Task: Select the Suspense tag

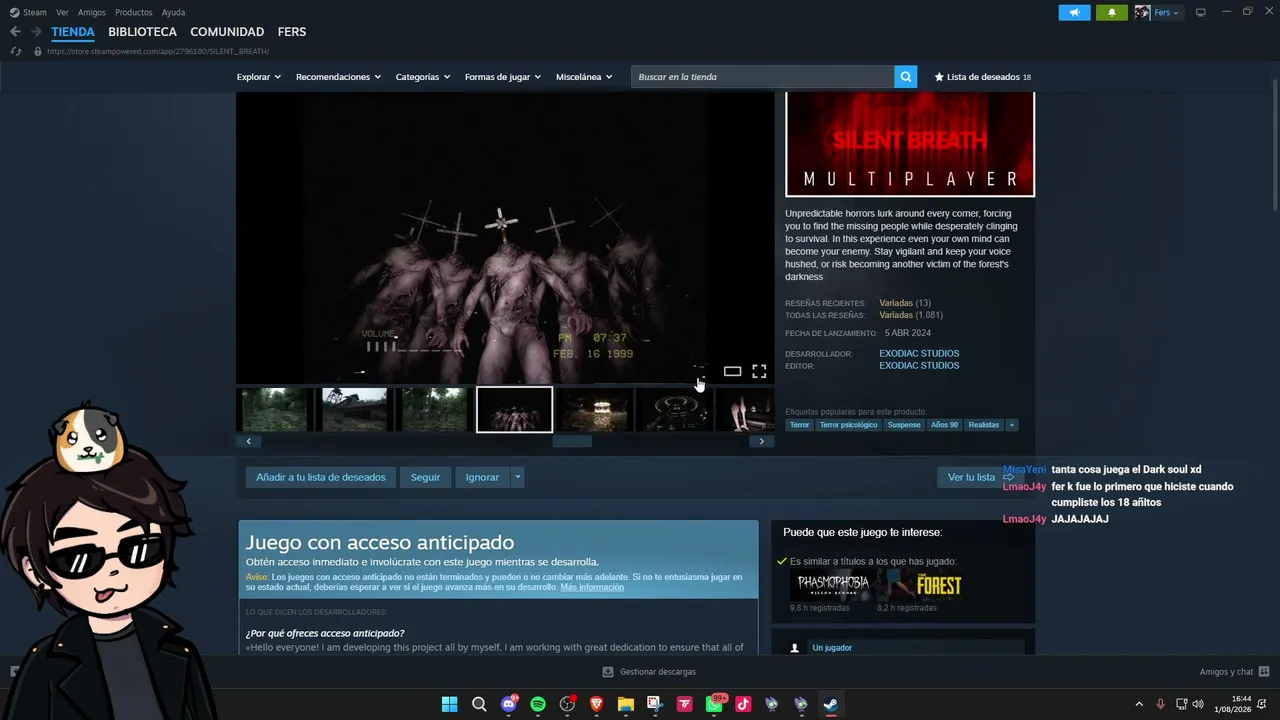Action: (904, 425)
